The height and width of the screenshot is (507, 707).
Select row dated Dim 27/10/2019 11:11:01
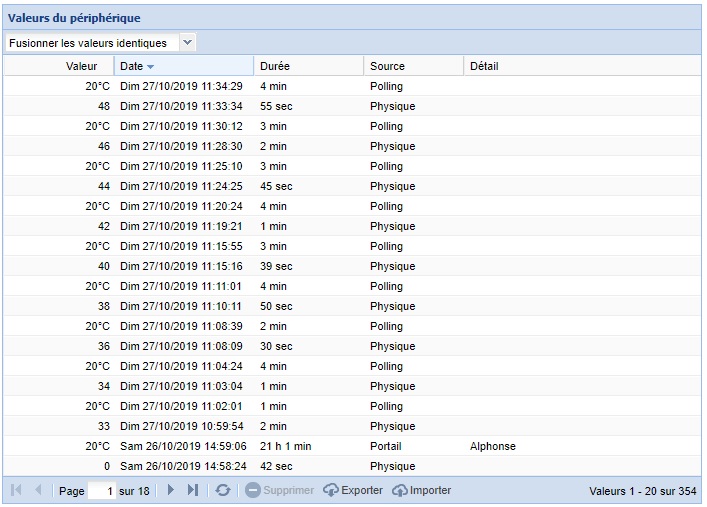click(352, 286)
